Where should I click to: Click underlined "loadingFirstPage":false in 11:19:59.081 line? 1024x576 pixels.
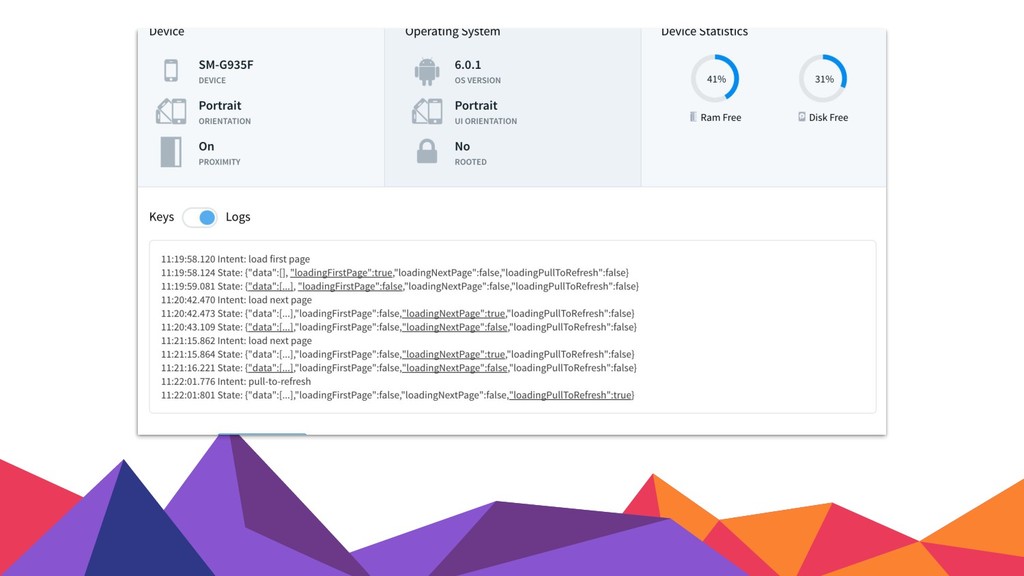click(x=350, y=286)
